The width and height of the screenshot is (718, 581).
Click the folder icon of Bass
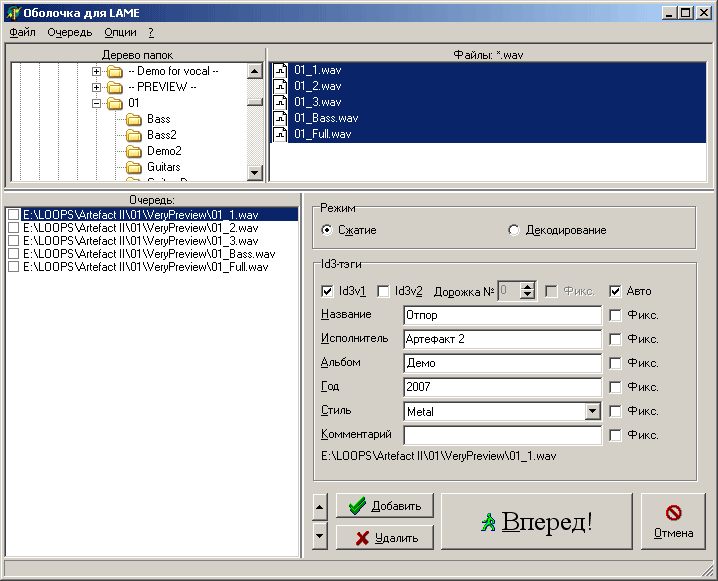[134, 119]
